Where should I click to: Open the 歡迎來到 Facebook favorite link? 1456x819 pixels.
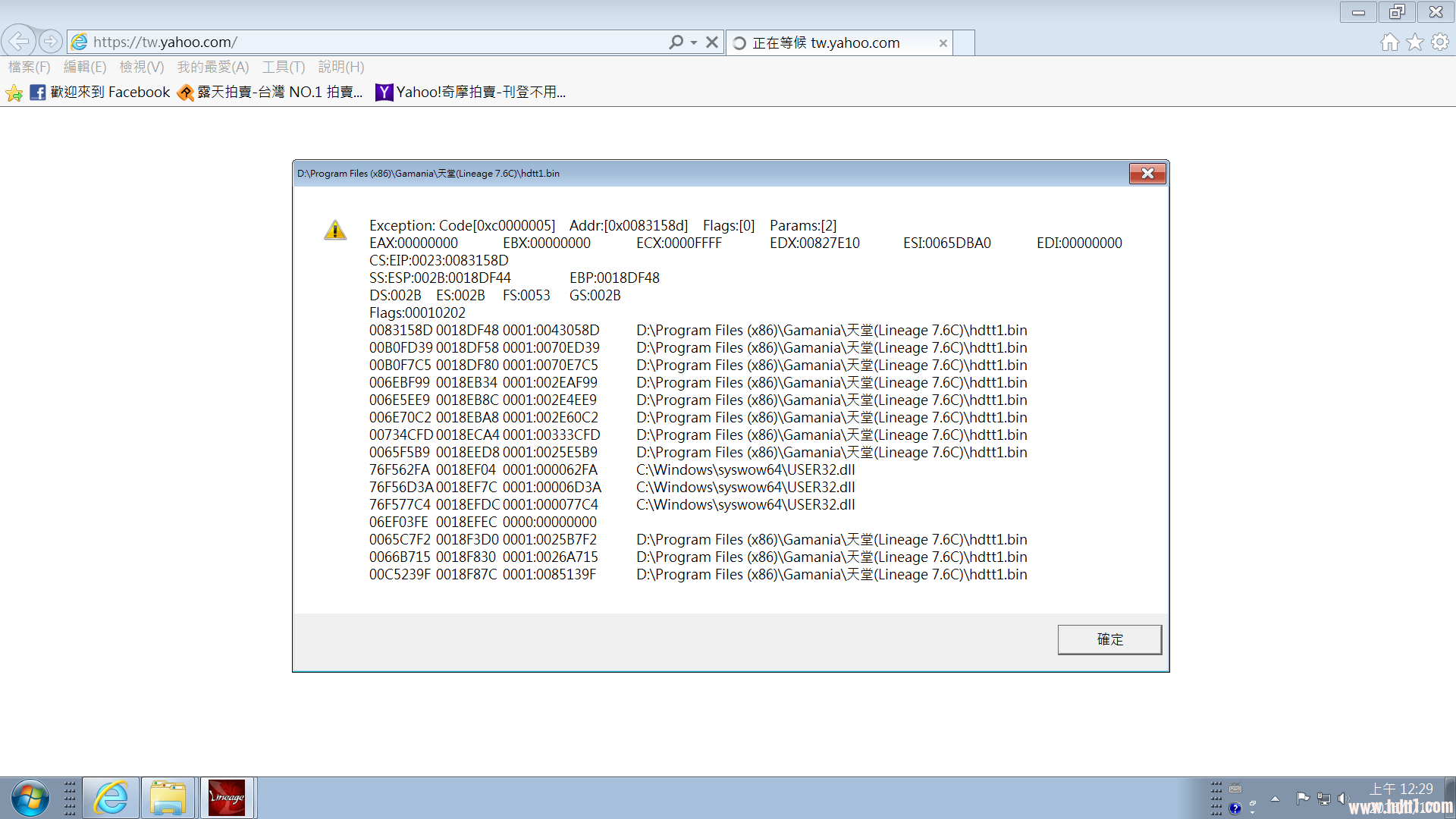[x=101, y=93]
